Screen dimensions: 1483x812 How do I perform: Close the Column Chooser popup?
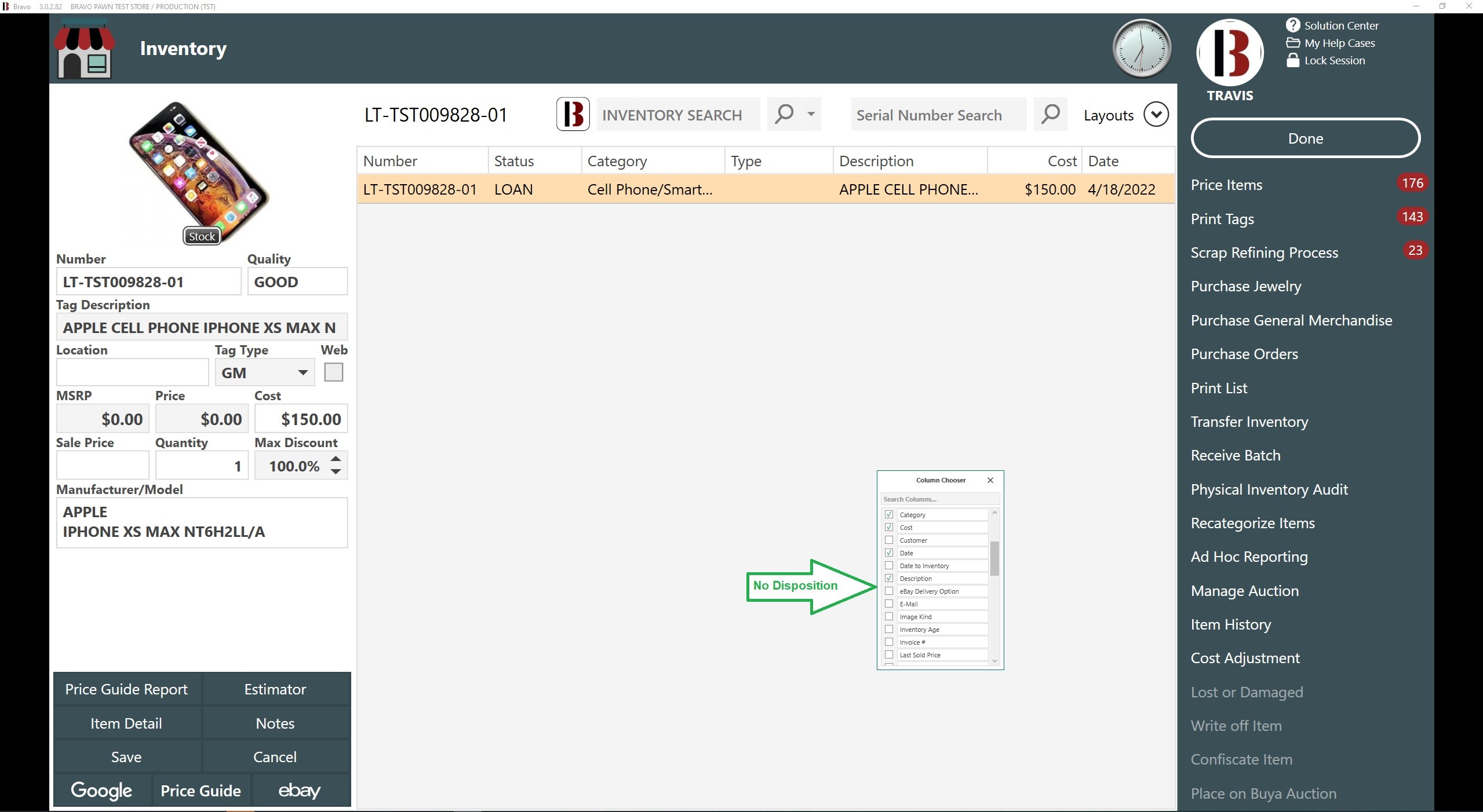990,480
